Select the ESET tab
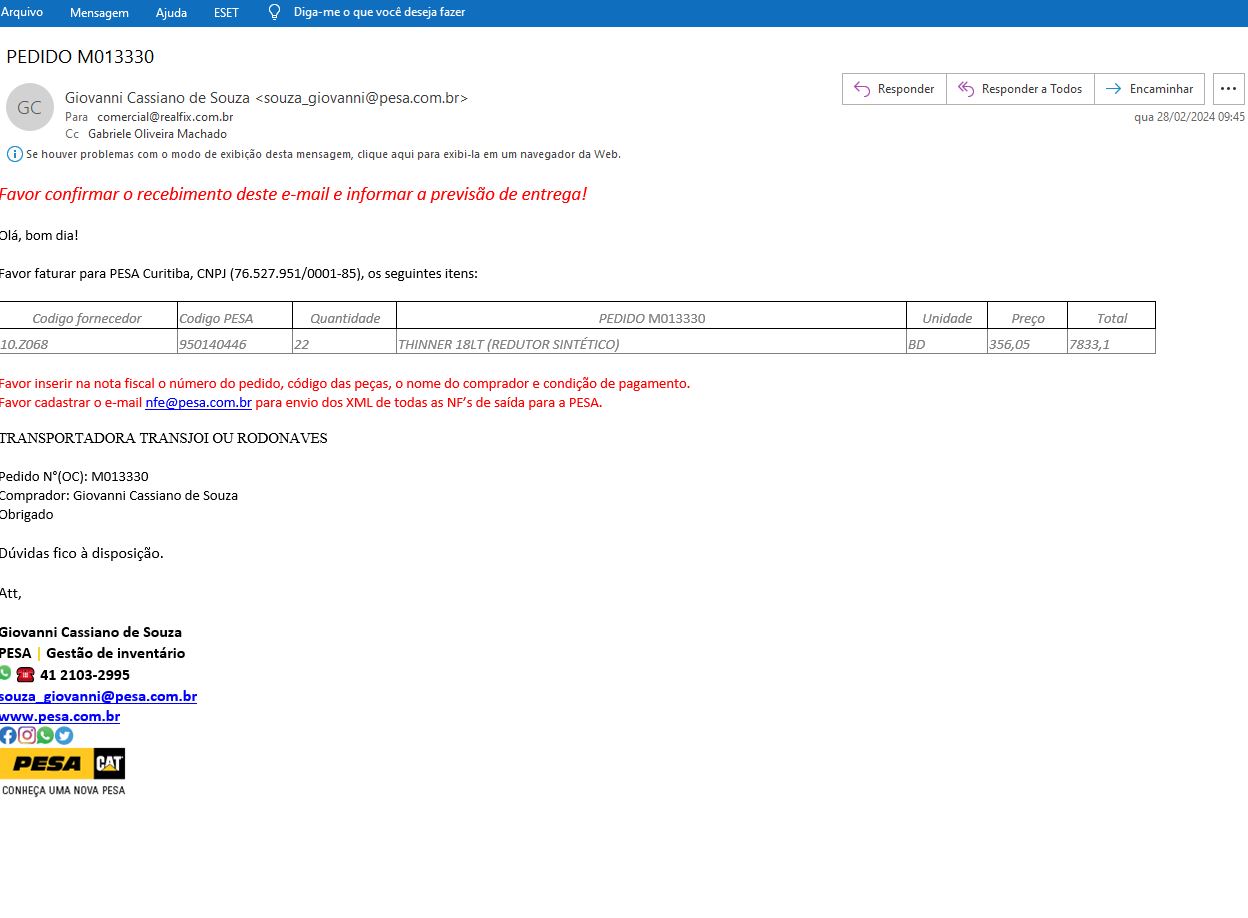This screenshot has height=918, width=1248. 227,12
